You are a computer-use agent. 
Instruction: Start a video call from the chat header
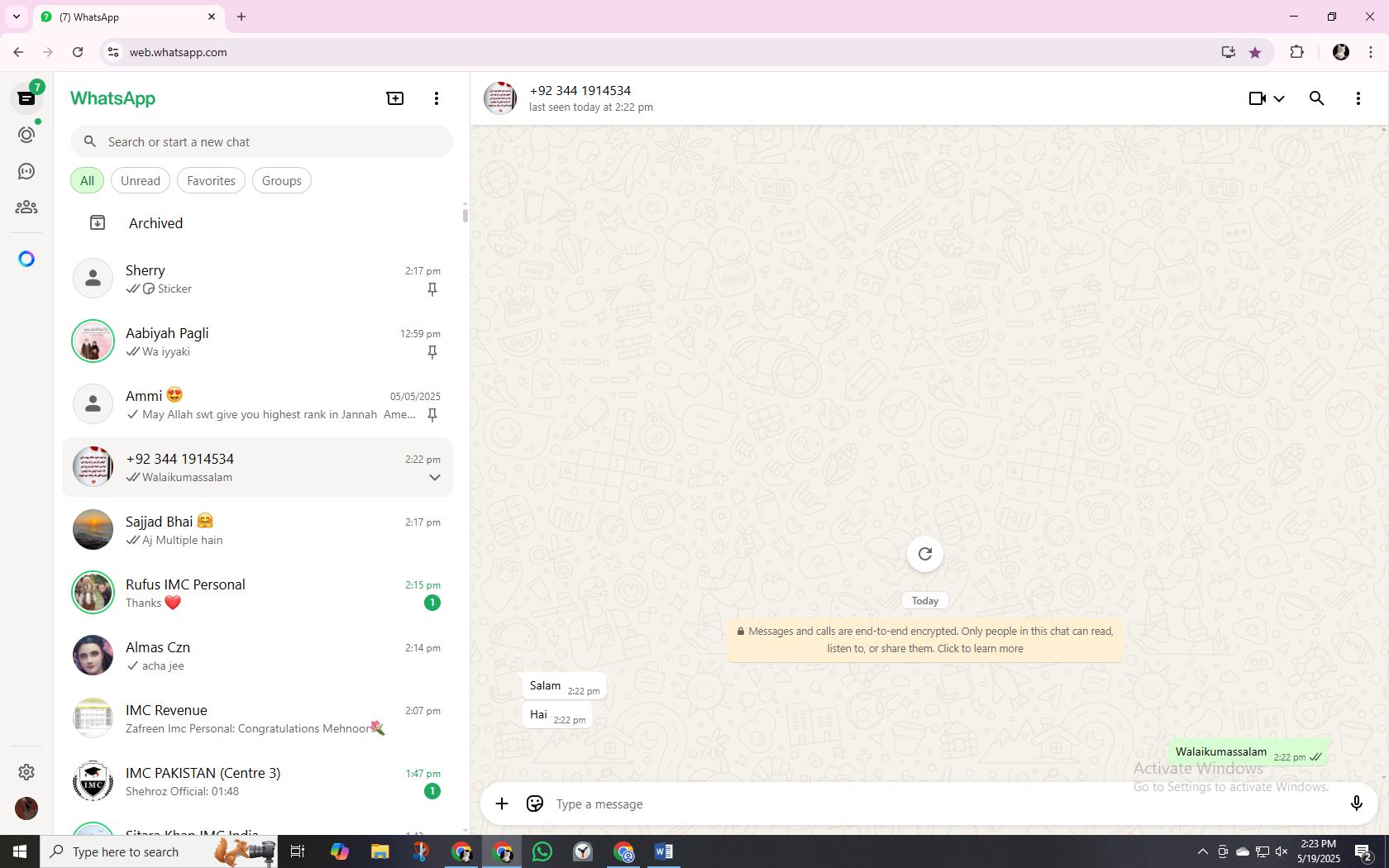pyautogui.click(x=1258, y=98)
